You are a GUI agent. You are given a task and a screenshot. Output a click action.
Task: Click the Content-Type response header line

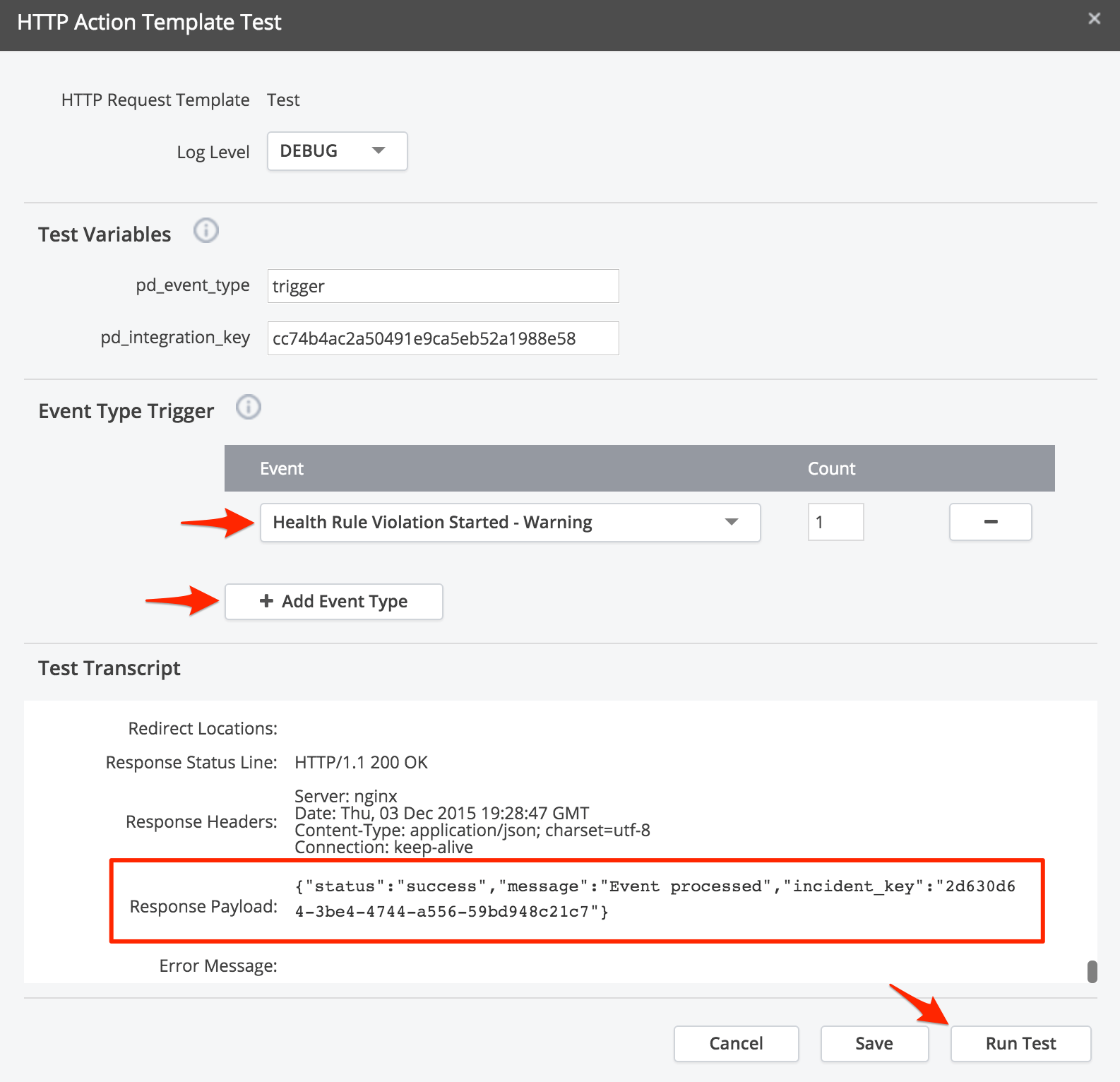pyautogui.click(x=472, y=831)
